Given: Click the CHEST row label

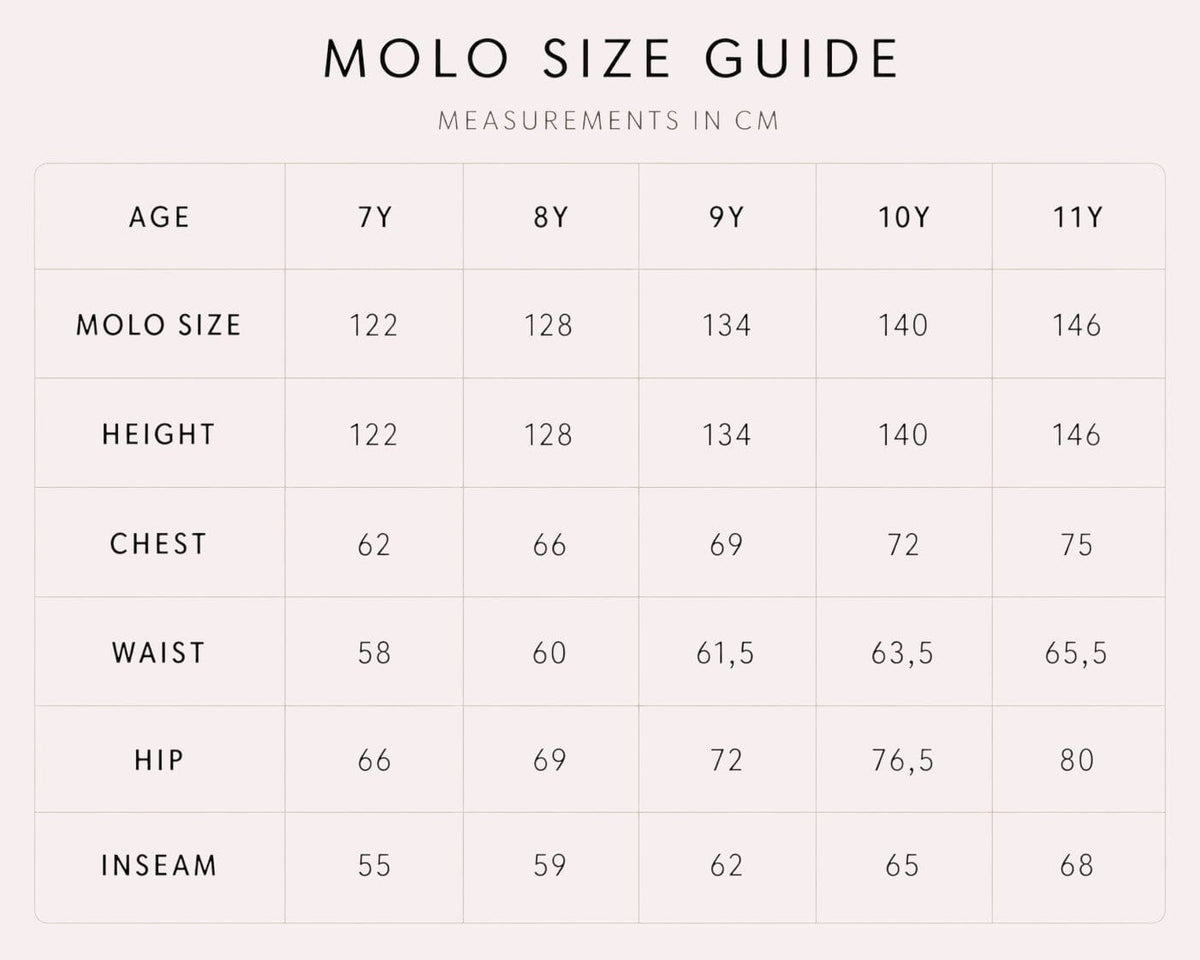Looking at the screenshot, I should click(159, 544).
